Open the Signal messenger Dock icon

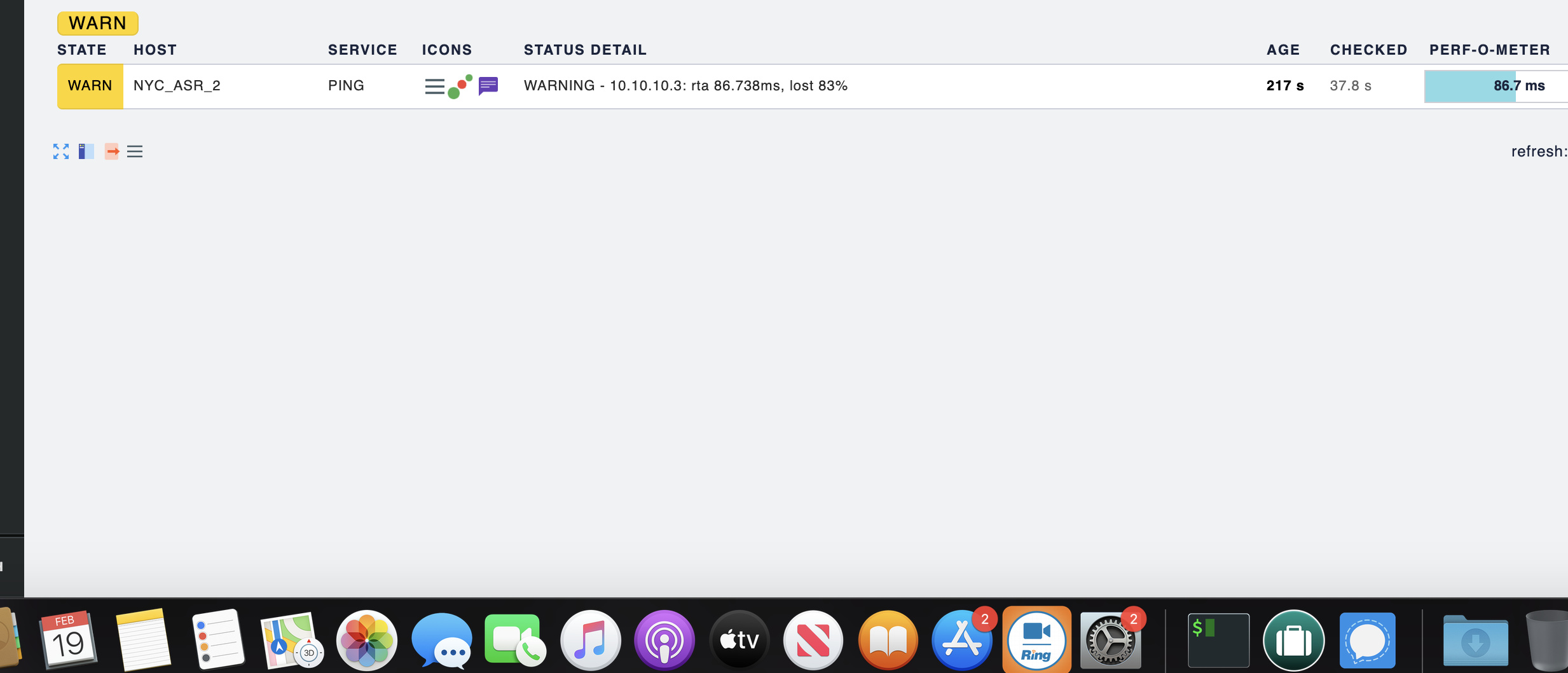pyautogui.click(x=1367, y=640)
